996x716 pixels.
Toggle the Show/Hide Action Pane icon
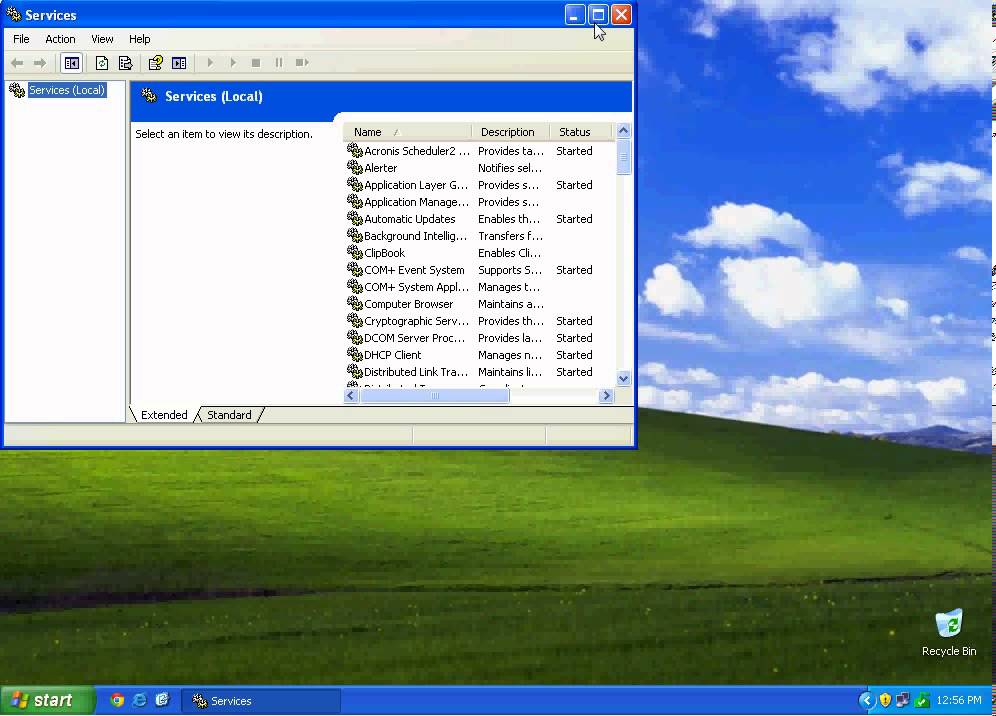point(179,63)
